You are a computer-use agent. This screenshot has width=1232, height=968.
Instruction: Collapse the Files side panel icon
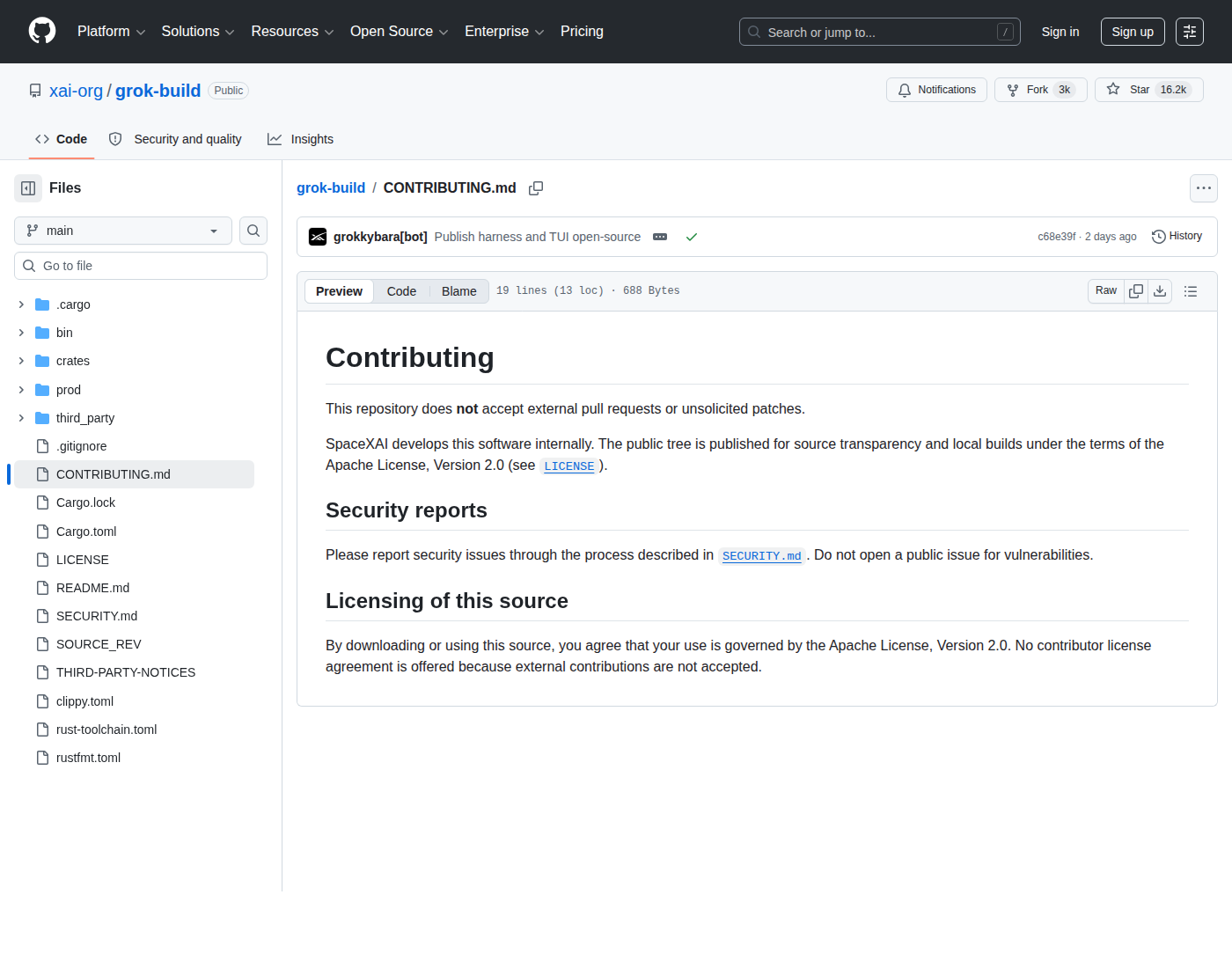click(28, 188)
